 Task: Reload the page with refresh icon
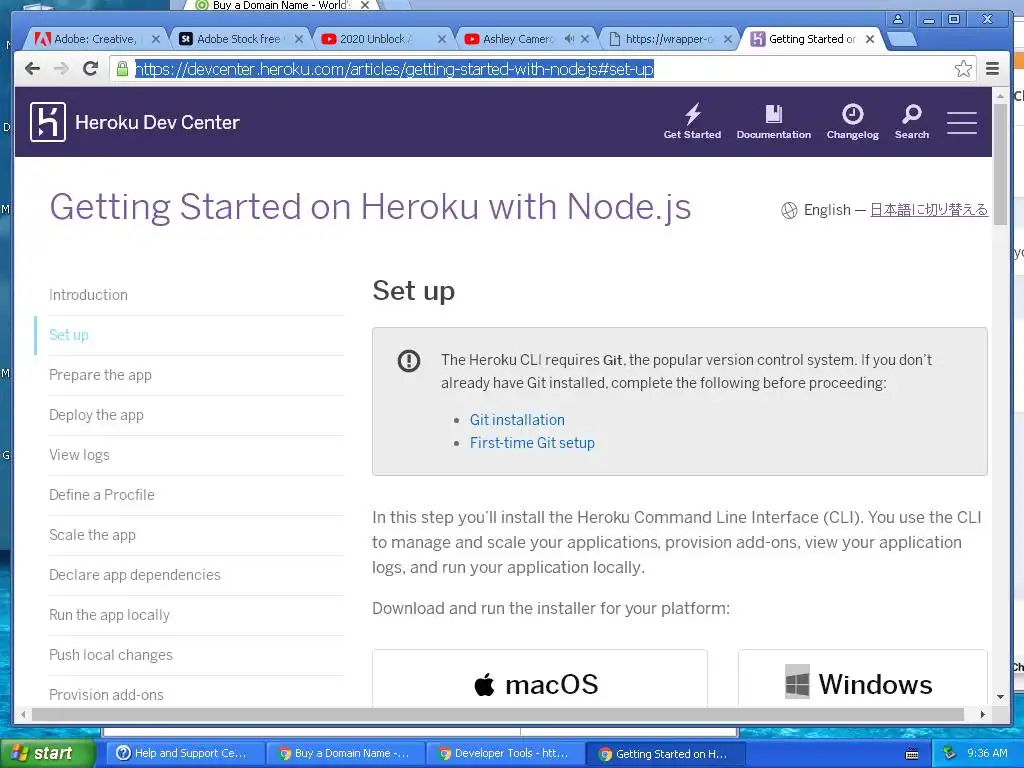click(91, 68)
